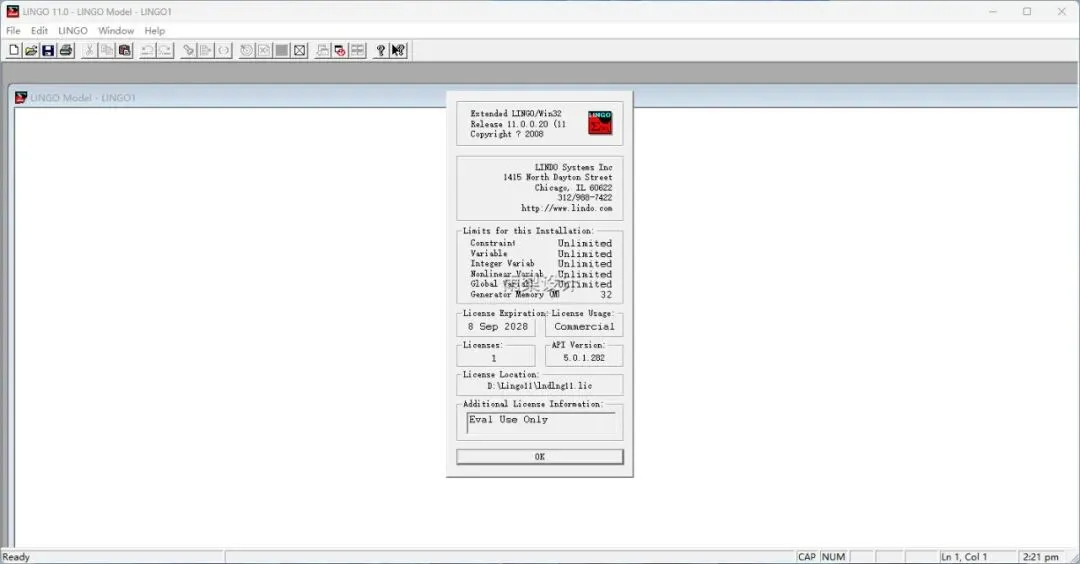Image resolution: width=1080 pixels, height=564 pixels.
Task: Click the 2:21 pm clock in status bar
Action: 1041,557
